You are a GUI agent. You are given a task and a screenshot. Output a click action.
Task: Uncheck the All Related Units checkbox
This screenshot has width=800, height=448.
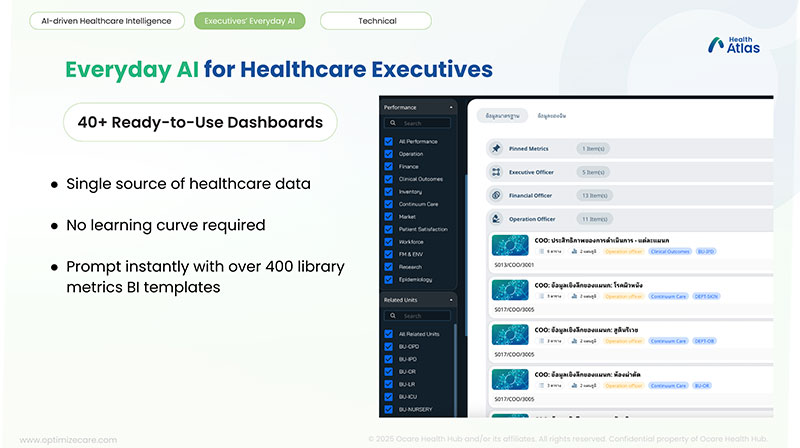(389, 334)
